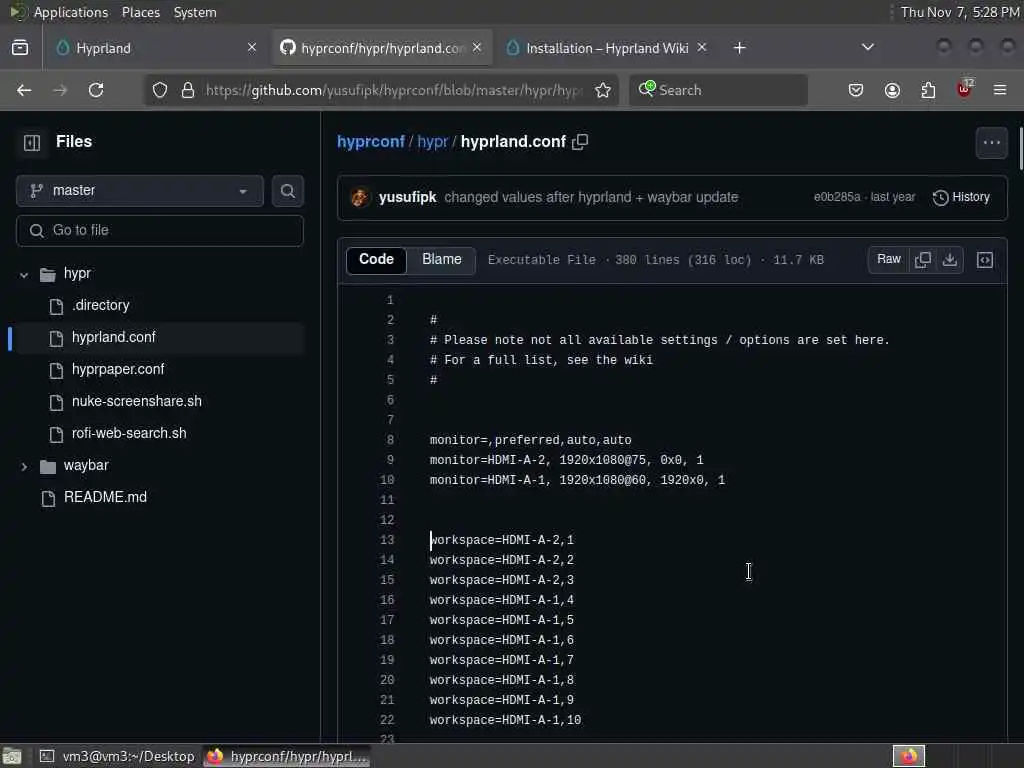This screenshot has height=768, width=1024.
Task: Open the more file actions menu
Action: 991,142
